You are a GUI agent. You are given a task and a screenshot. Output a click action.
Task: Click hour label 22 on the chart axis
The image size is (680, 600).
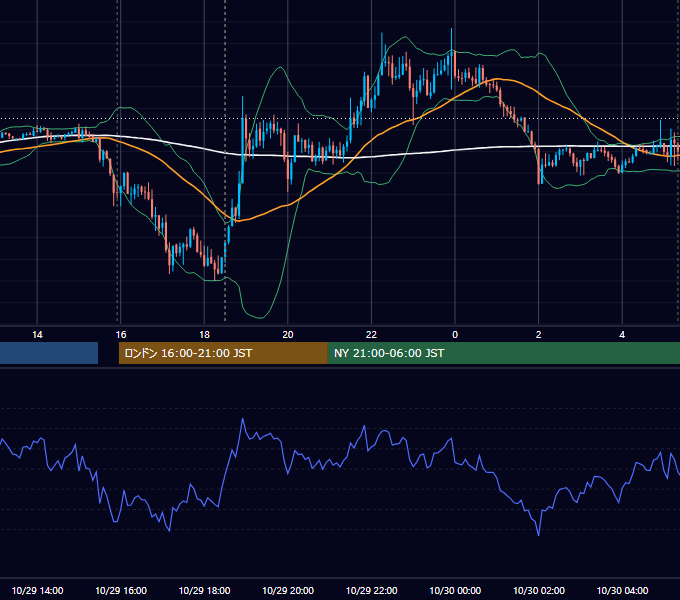coord(371,335)
